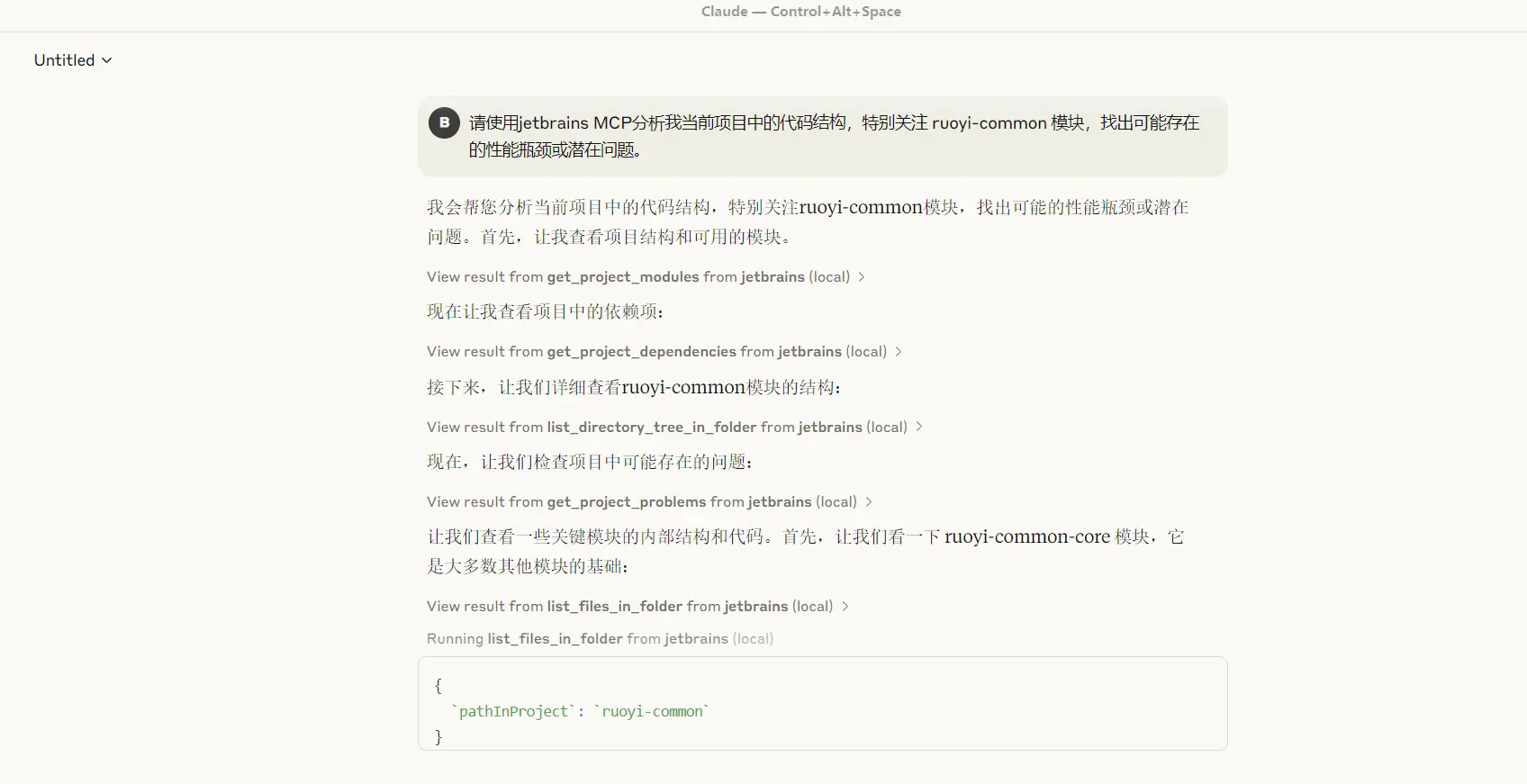Click the Running list_files_in_folder status line
The height and width of the screenshot is (784, 1527).
coord(600,638)
